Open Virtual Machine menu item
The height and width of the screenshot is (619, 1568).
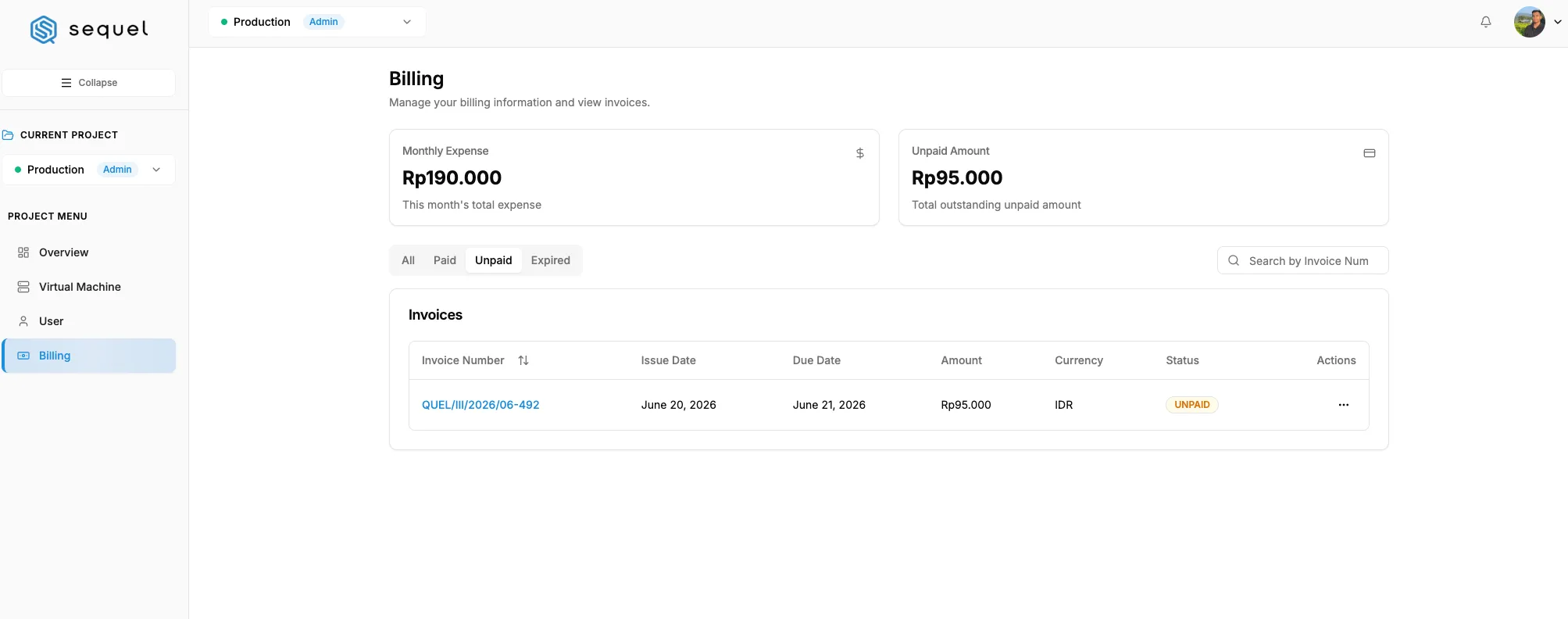point(89,287)
